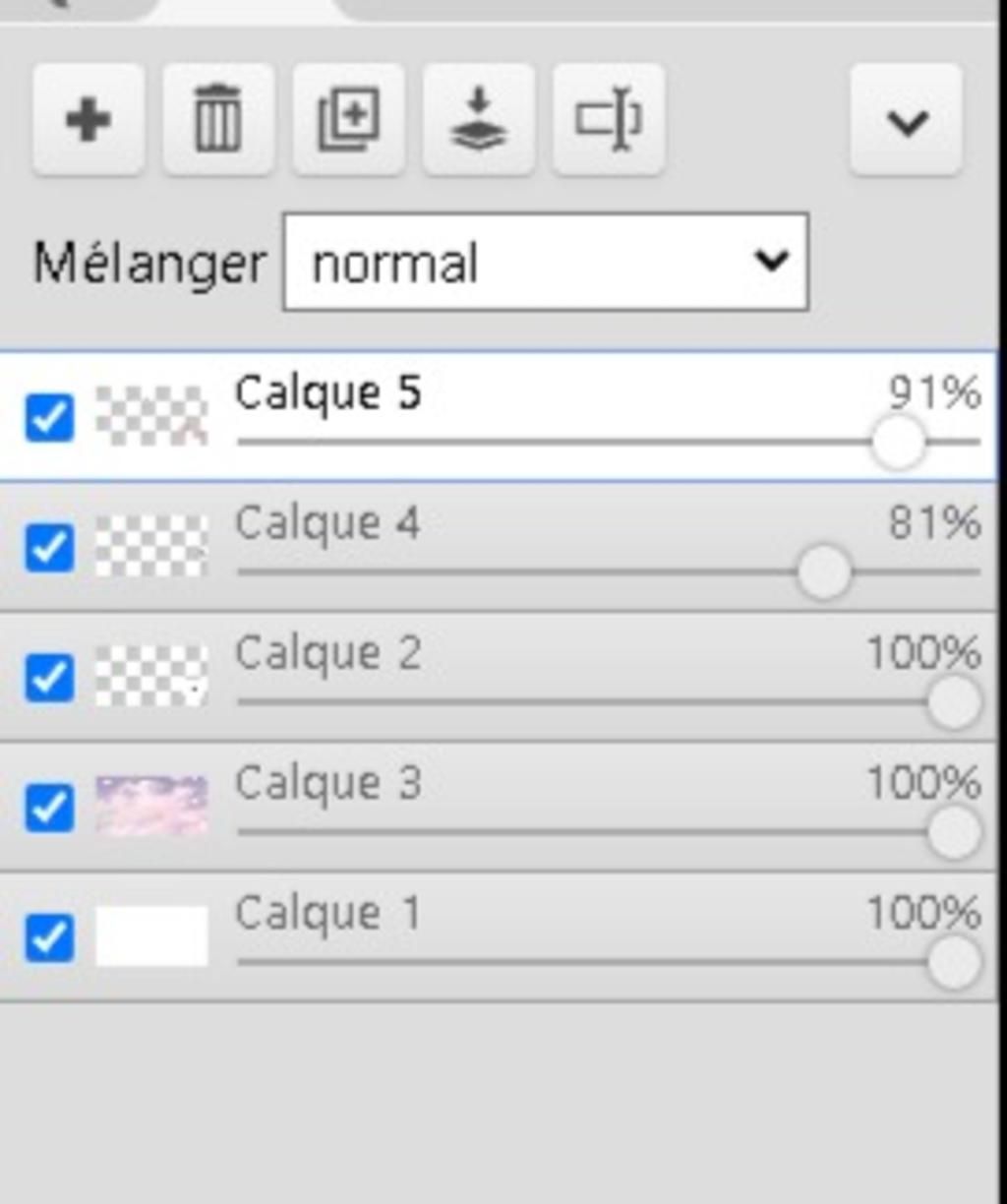The width and height of the screenshot is (1007, 1204).
Task: Hide Calque 4 using its checkbox
Action: (x=49, y=547)
